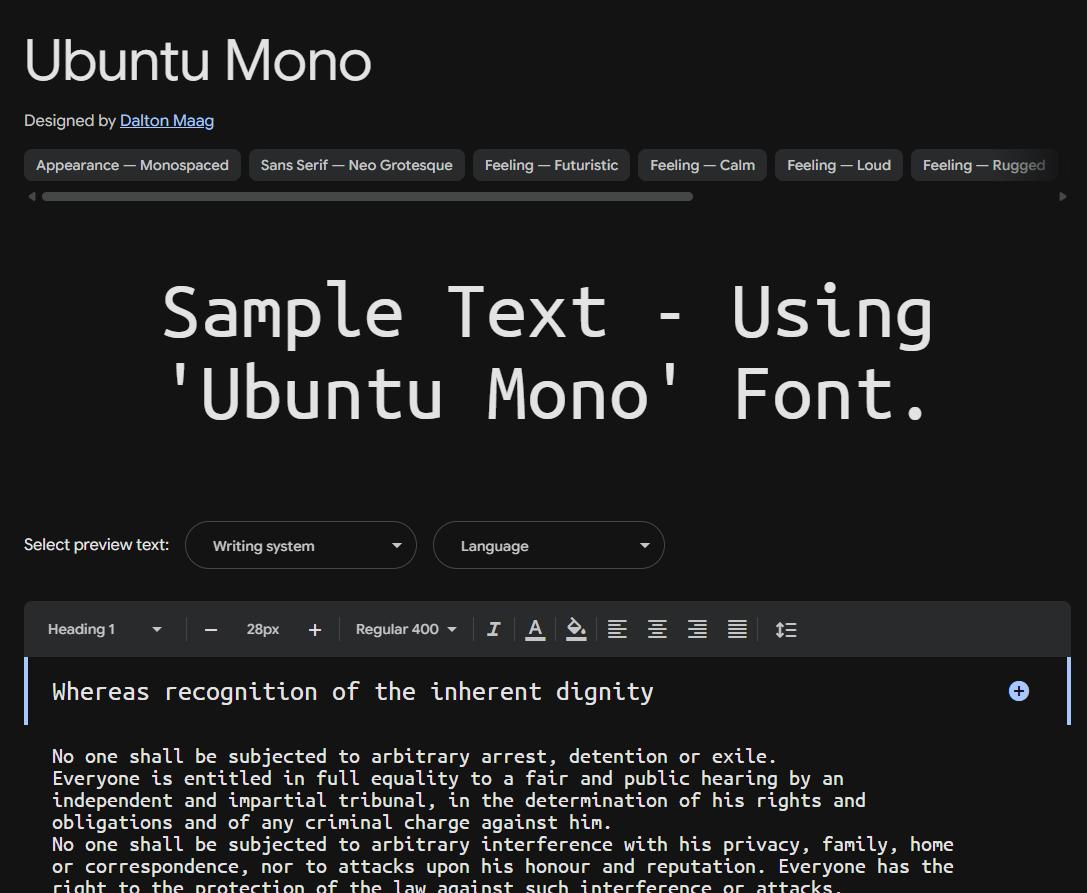Select the Feeling — Calm tag
1087x893 pixels.
click(x=702, y=165)
